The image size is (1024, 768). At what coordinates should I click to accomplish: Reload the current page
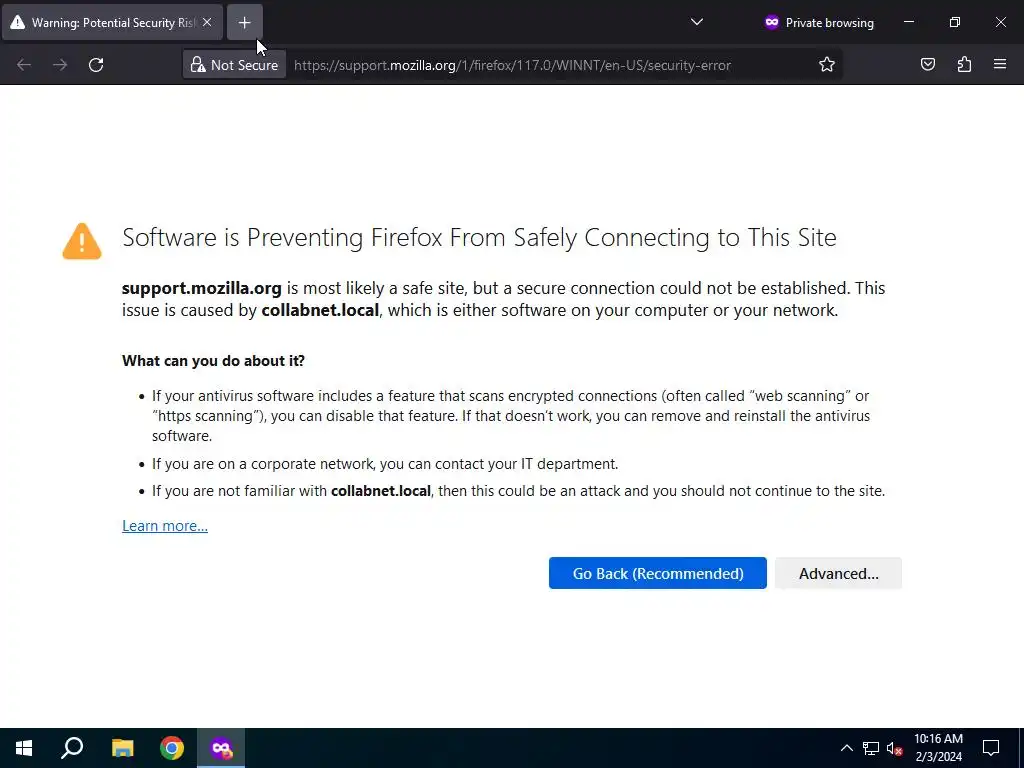[x=96, y=65]
